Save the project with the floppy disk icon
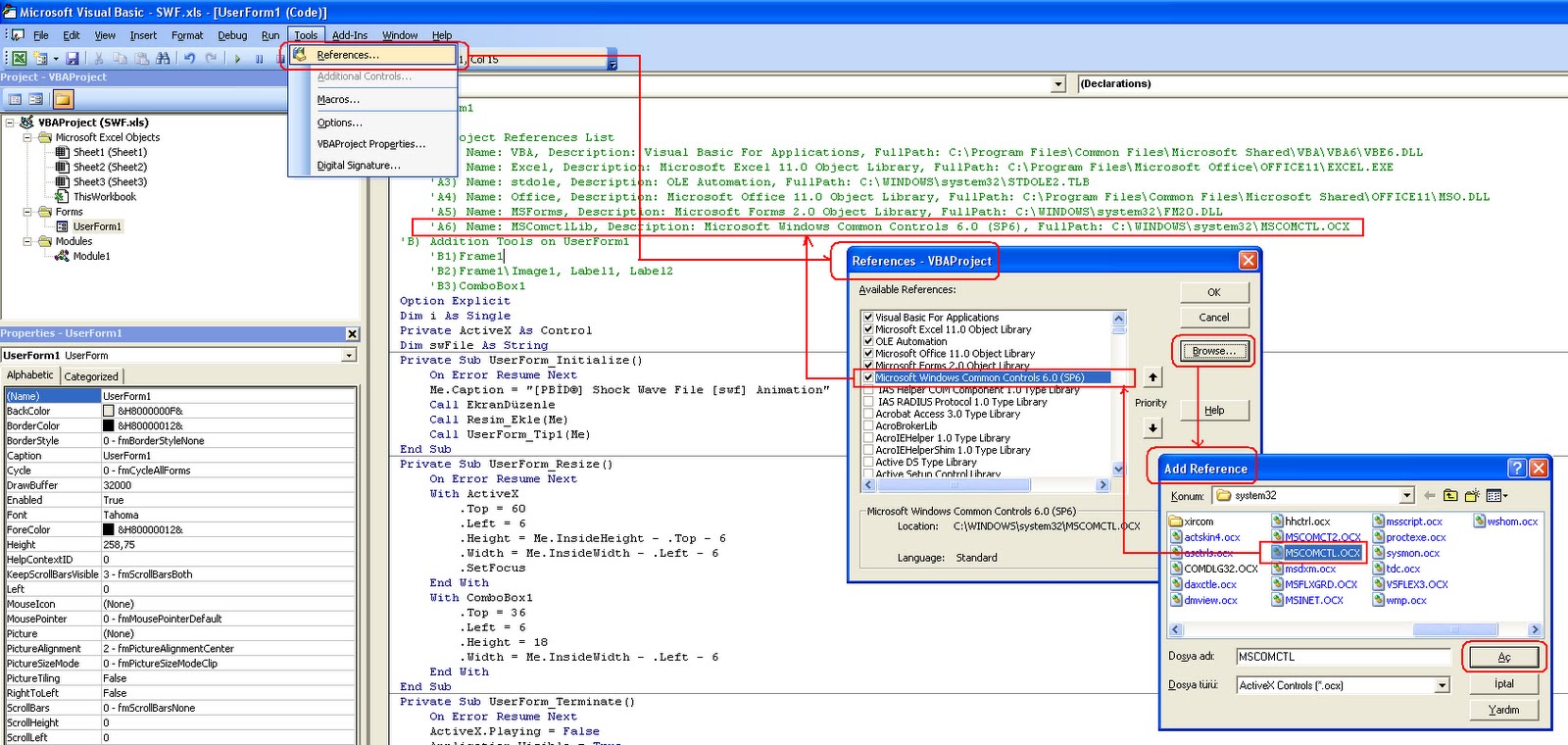Viewport: 1568px width, 745px height. pos(73,59)
